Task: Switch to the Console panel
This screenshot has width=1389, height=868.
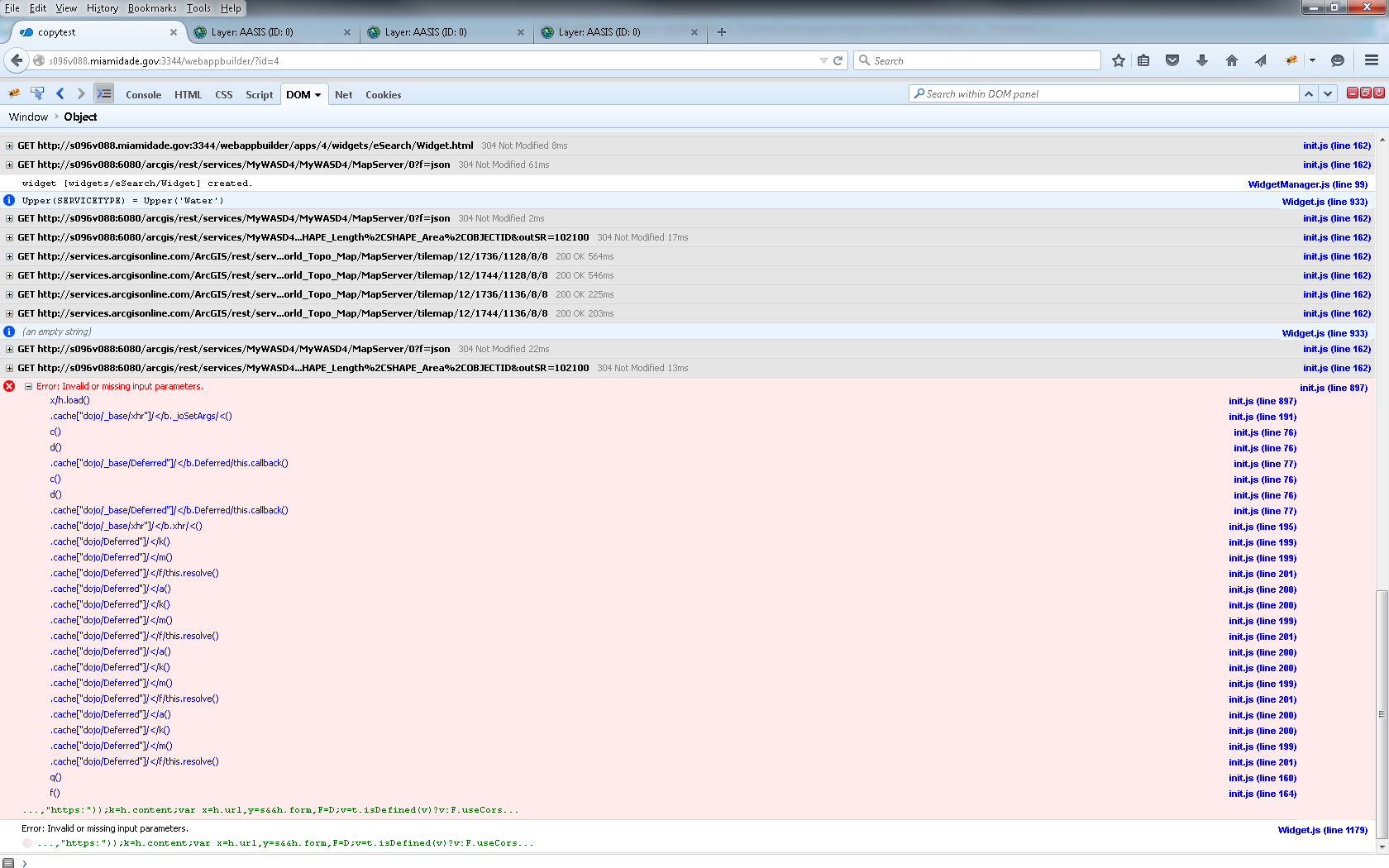Action: coord(143,95)
